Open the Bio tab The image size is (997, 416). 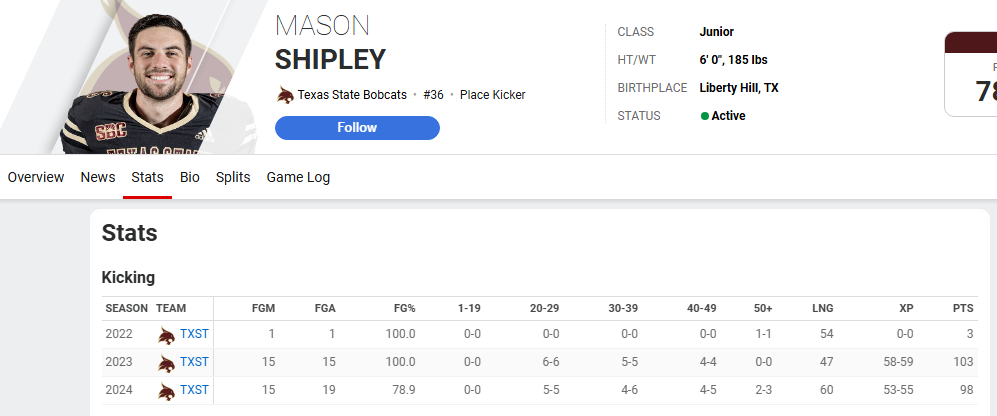pyautogui.click(x=189, y=177)
